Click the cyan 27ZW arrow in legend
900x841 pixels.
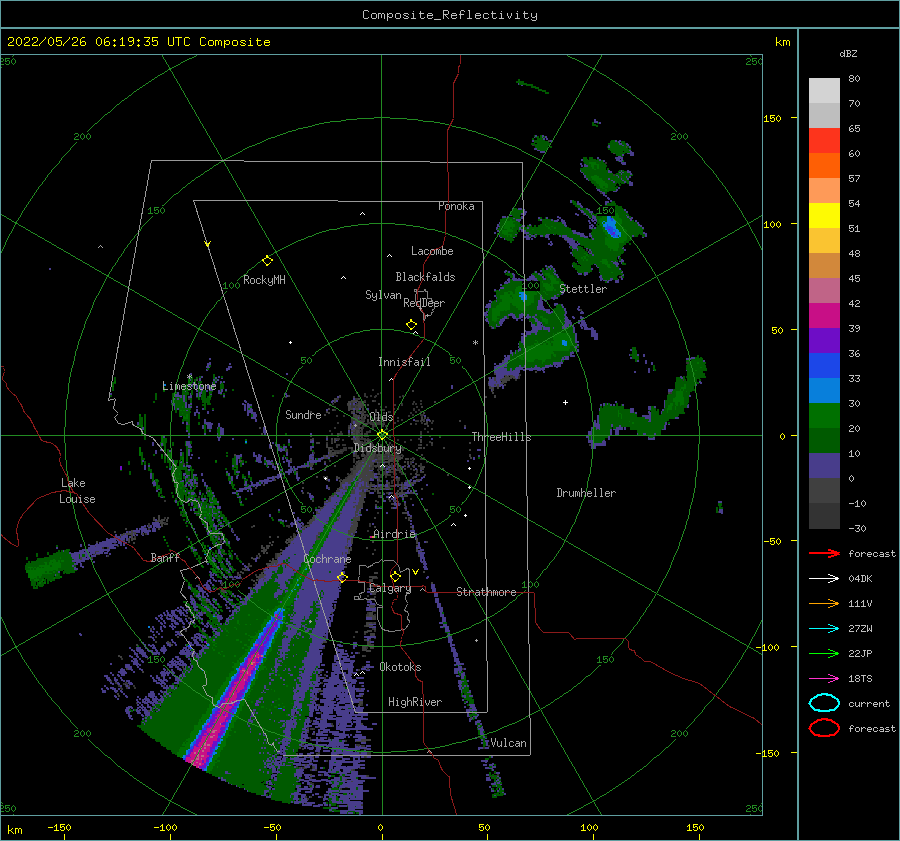[x=824, y=629]
